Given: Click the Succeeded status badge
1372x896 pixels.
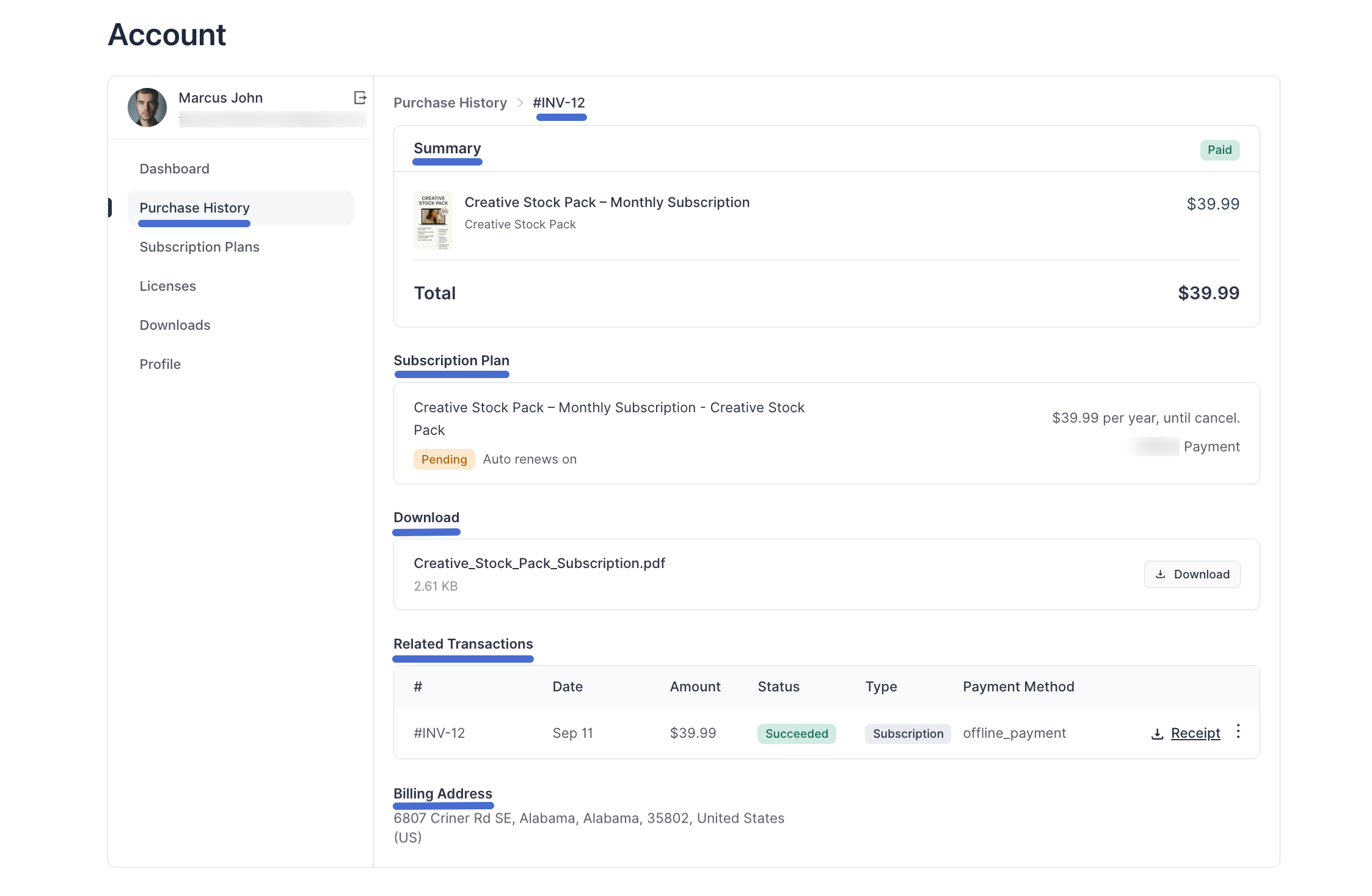Looking at the screenshot, I should (x=796, y=734).
